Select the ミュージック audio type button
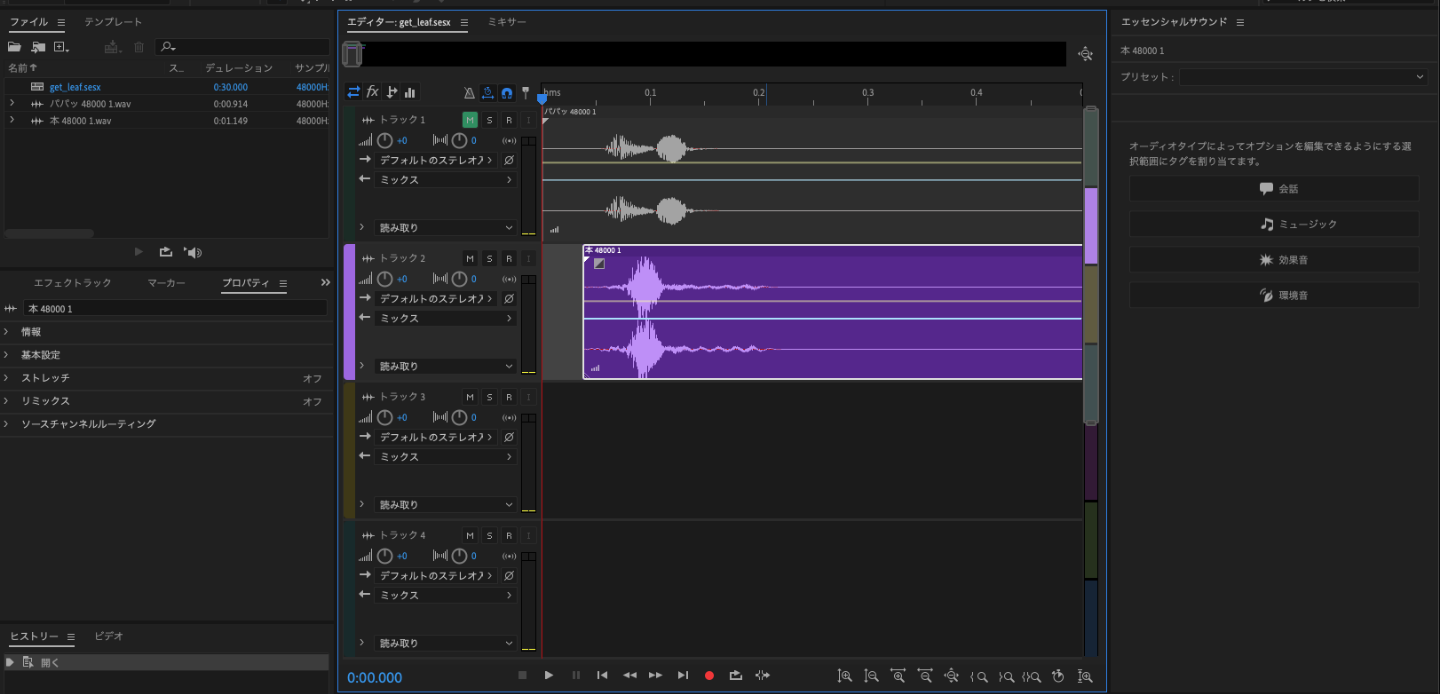The image size is (1440, 694). [1274, 224]
